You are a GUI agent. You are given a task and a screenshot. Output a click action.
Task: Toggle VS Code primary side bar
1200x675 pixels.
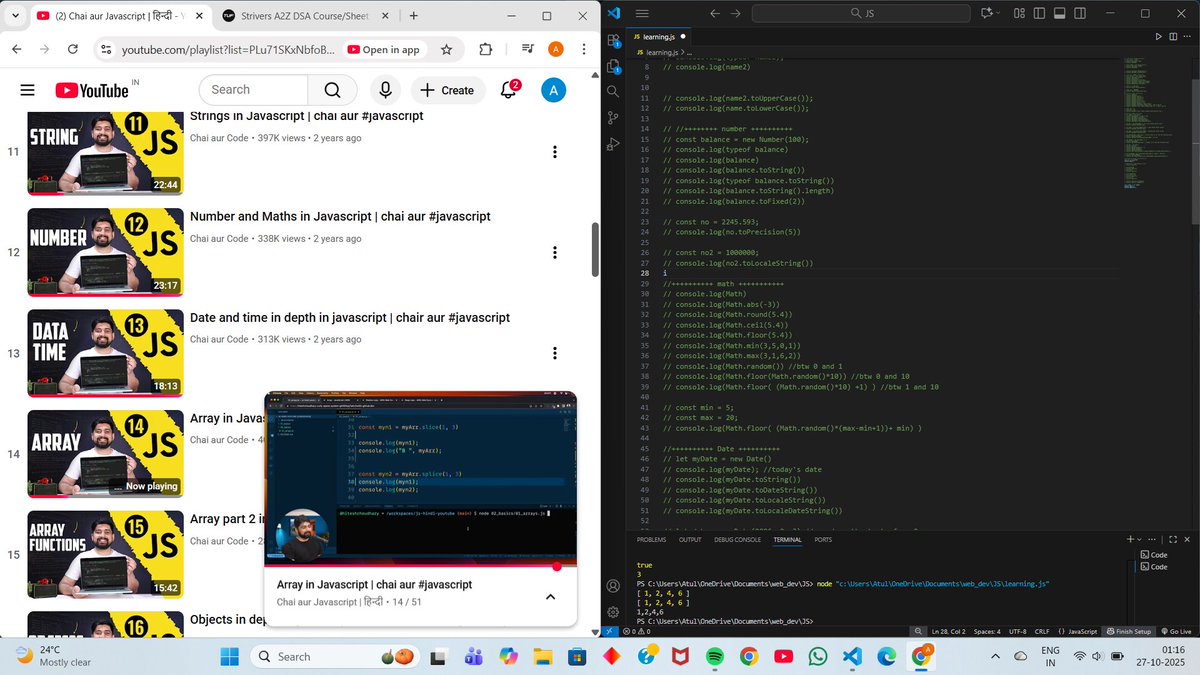coord(1037,13)
